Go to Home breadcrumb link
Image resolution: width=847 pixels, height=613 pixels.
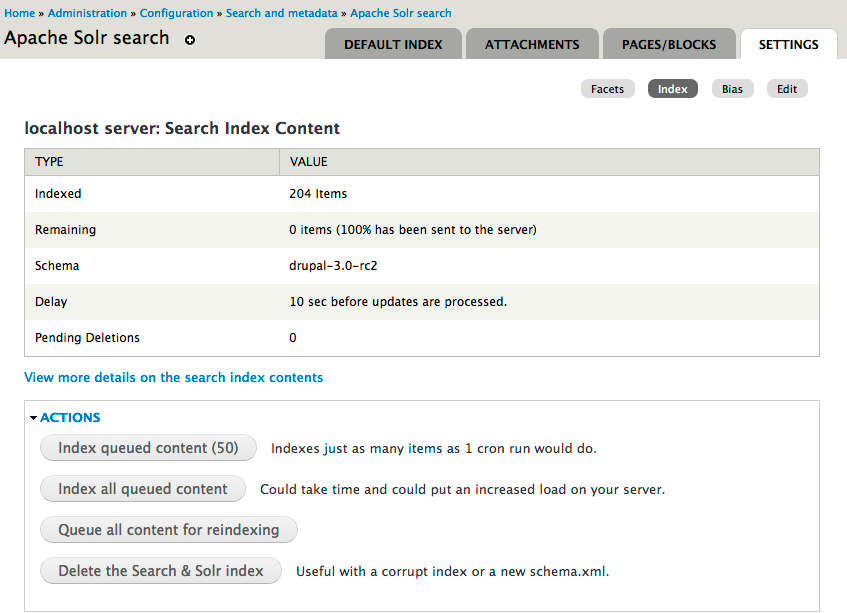coord(19,13)
